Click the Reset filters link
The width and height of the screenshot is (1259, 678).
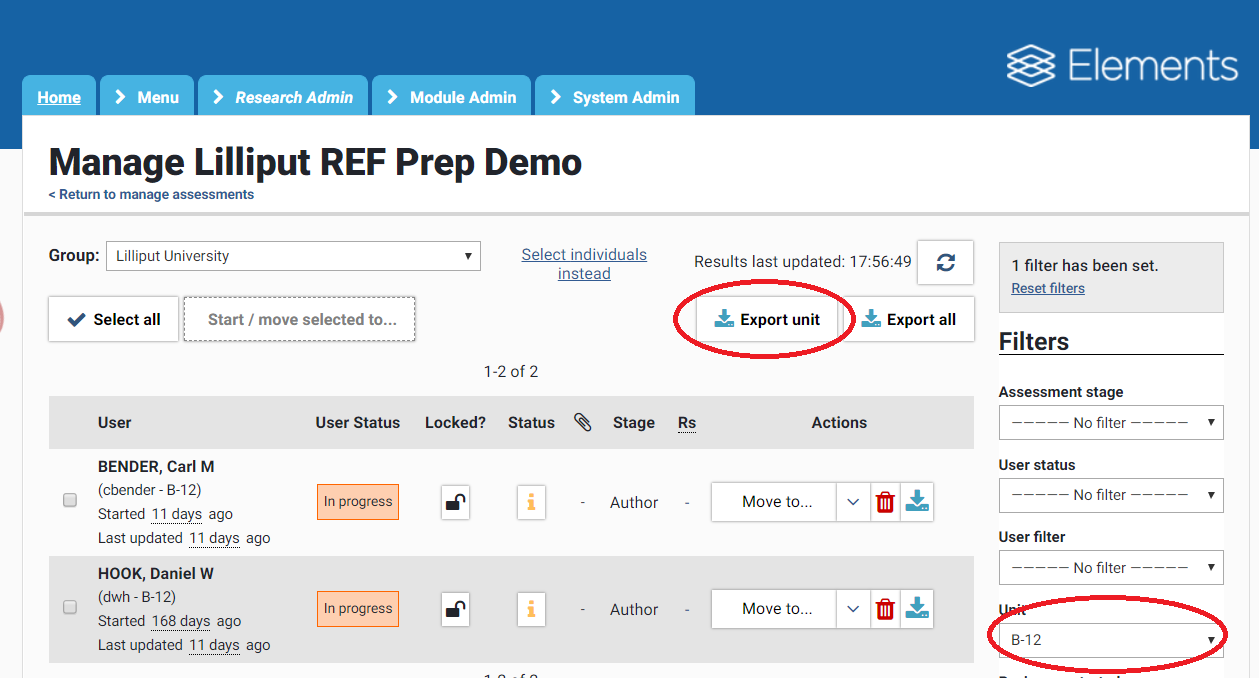coord(1048,288)
